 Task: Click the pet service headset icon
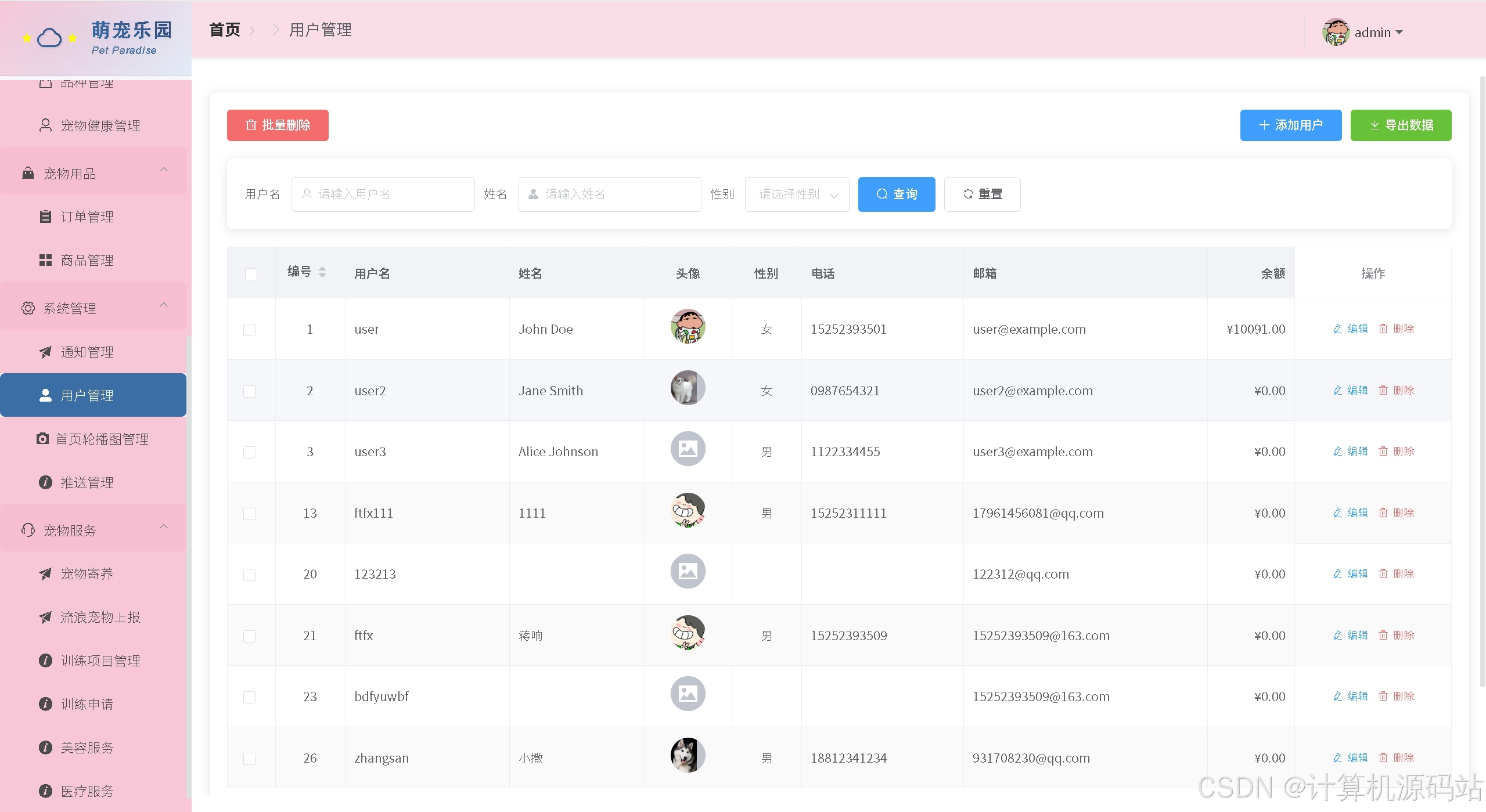28,530
